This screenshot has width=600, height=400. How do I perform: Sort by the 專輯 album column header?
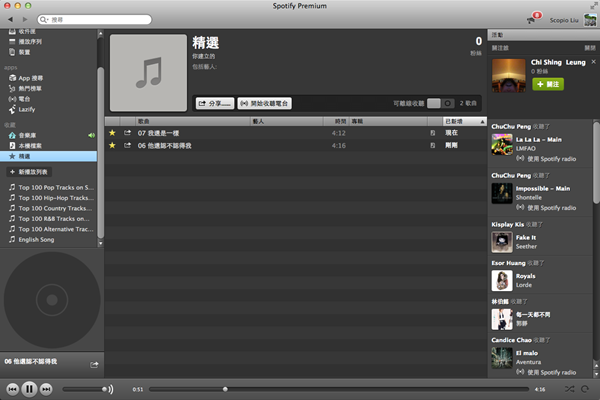coord(388,121)
